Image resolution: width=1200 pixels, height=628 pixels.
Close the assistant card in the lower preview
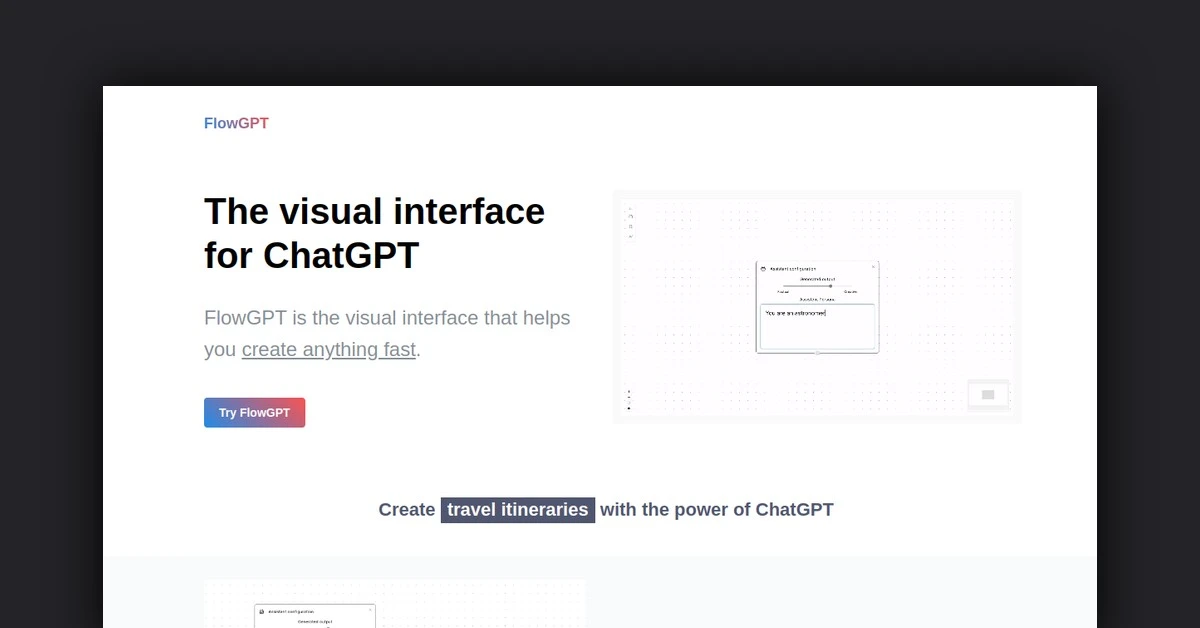(370, 609)
